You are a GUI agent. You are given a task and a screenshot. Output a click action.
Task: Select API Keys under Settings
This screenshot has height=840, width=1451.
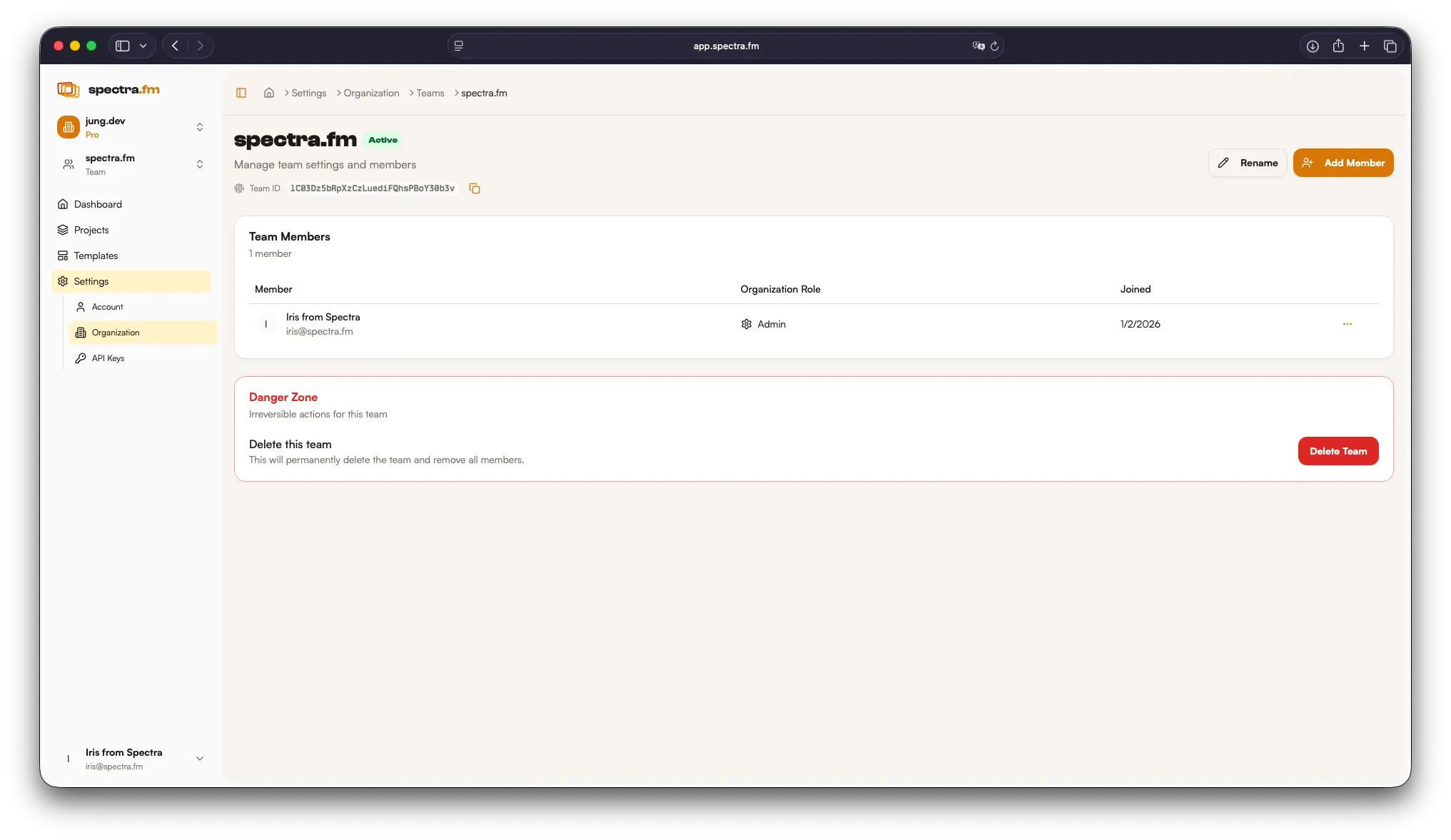pos(108,358)
